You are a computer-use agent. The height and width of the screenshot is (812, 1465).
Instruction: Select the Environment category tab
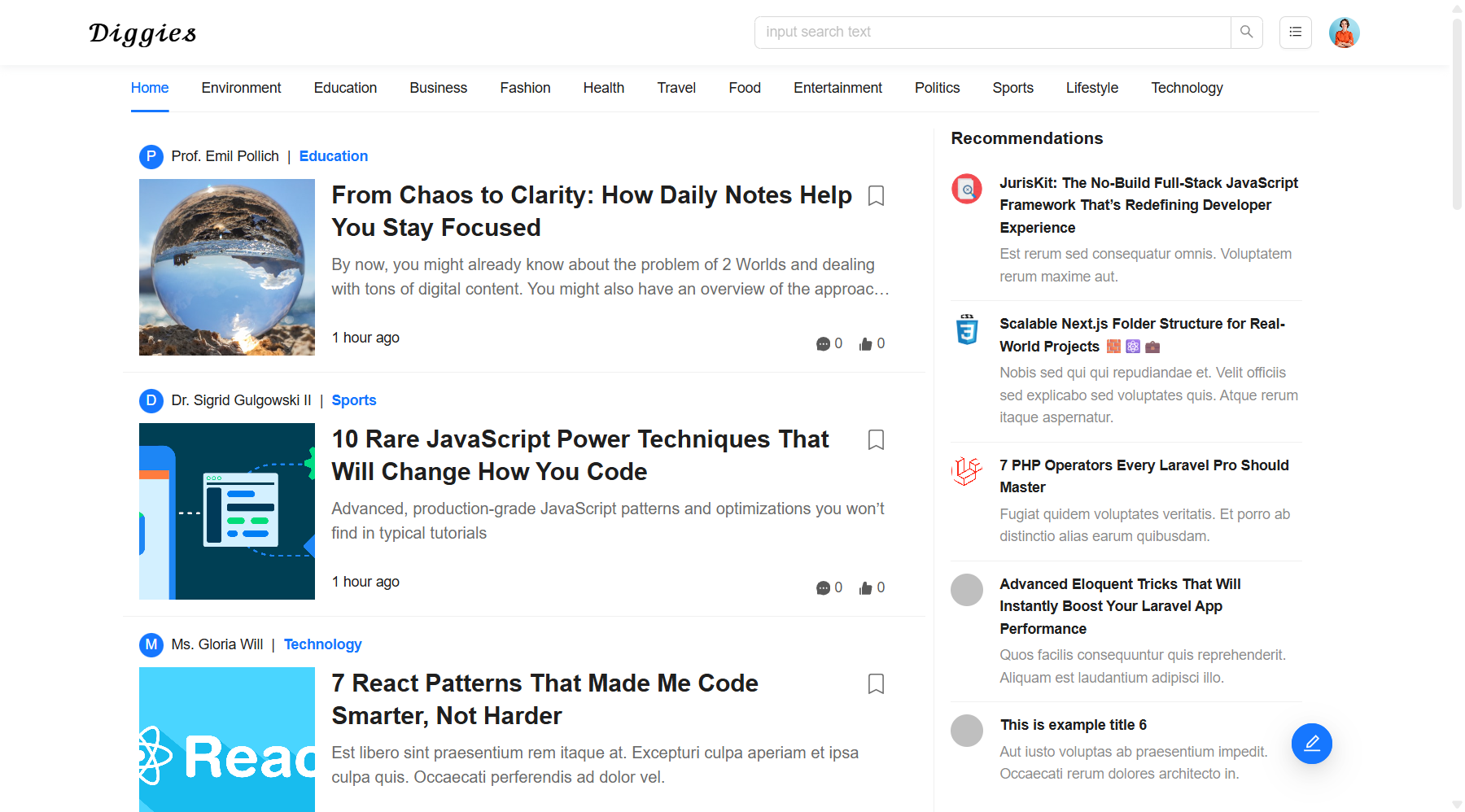point(241,88)
